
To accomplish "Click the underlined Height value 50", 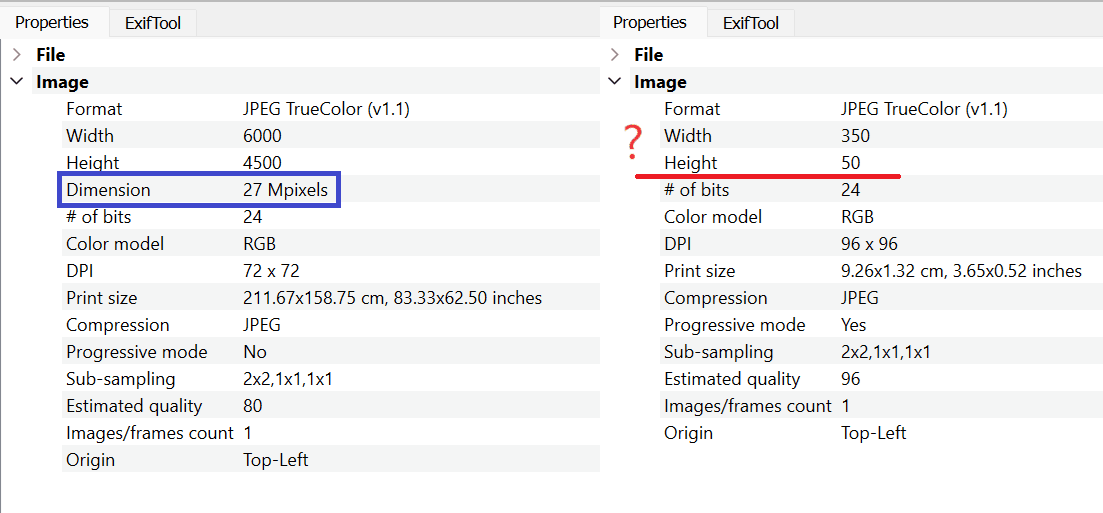I will pyautogui.click(x=850, y=163).
